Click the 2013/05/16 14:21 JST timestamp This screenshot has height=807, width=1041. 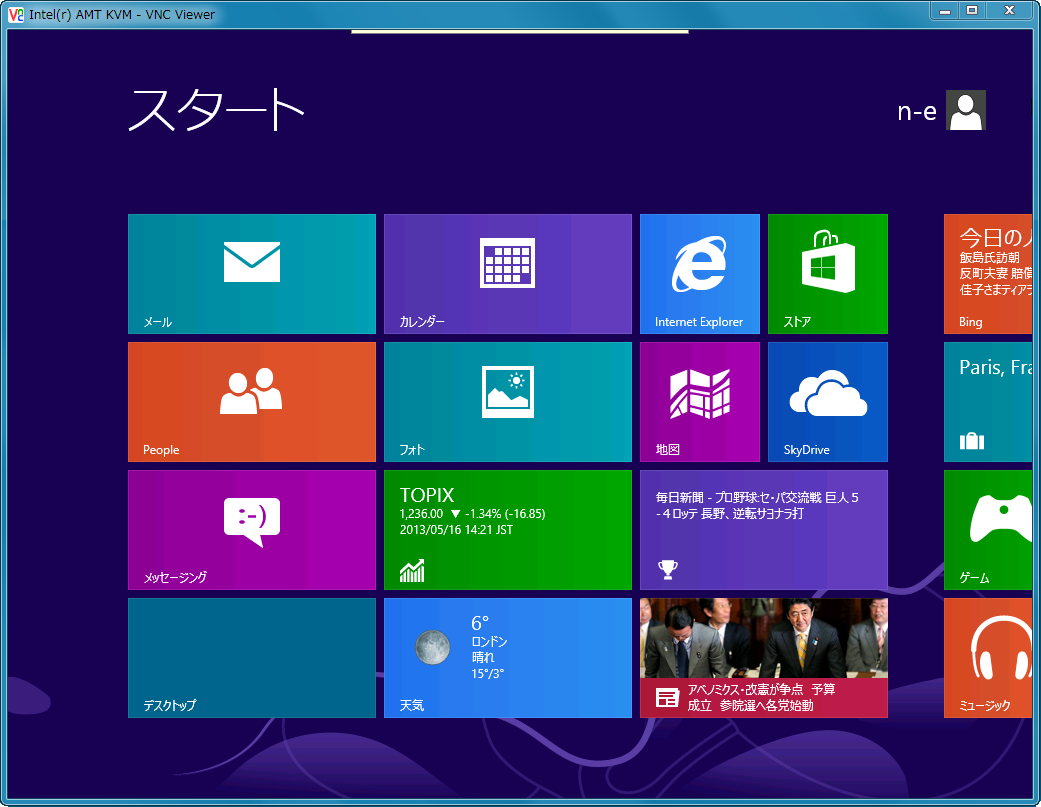[x=456, y=530]
